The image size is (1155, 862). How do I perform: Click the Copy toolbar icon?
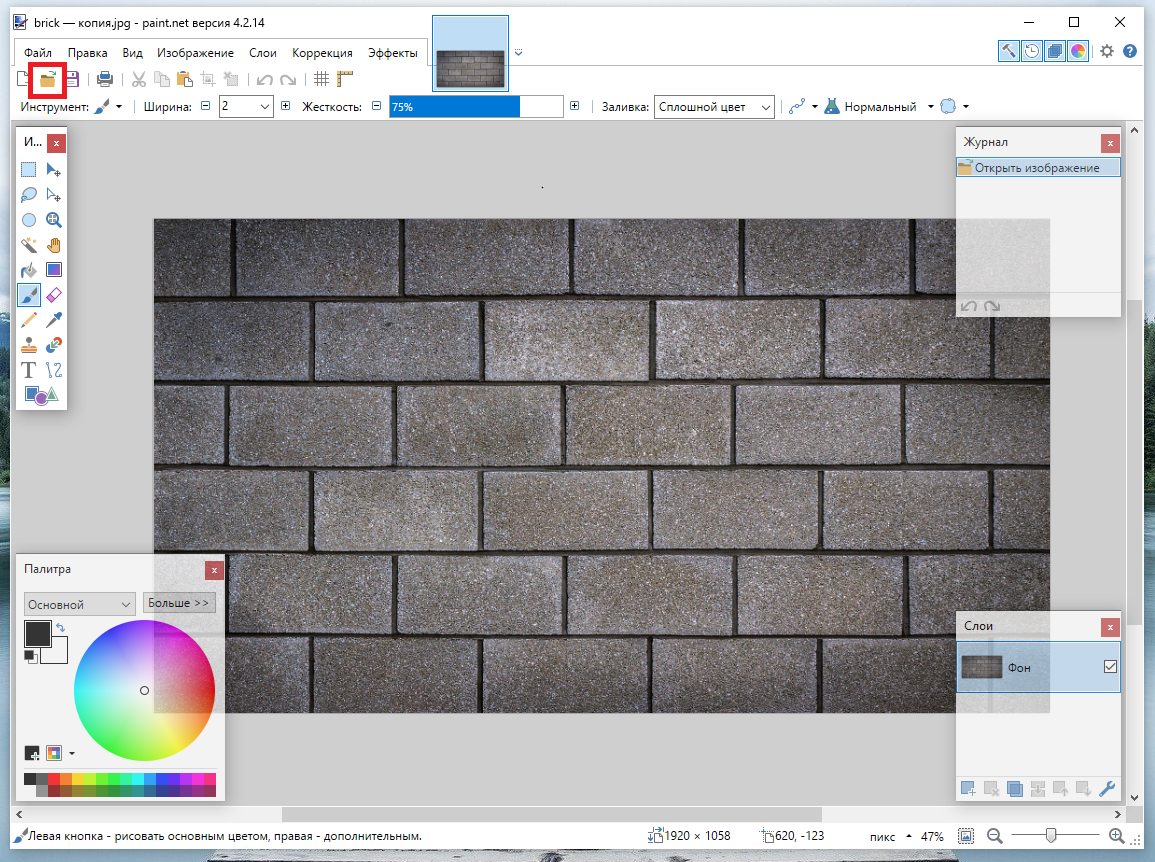pyautogui.click(x=161, y=80)
